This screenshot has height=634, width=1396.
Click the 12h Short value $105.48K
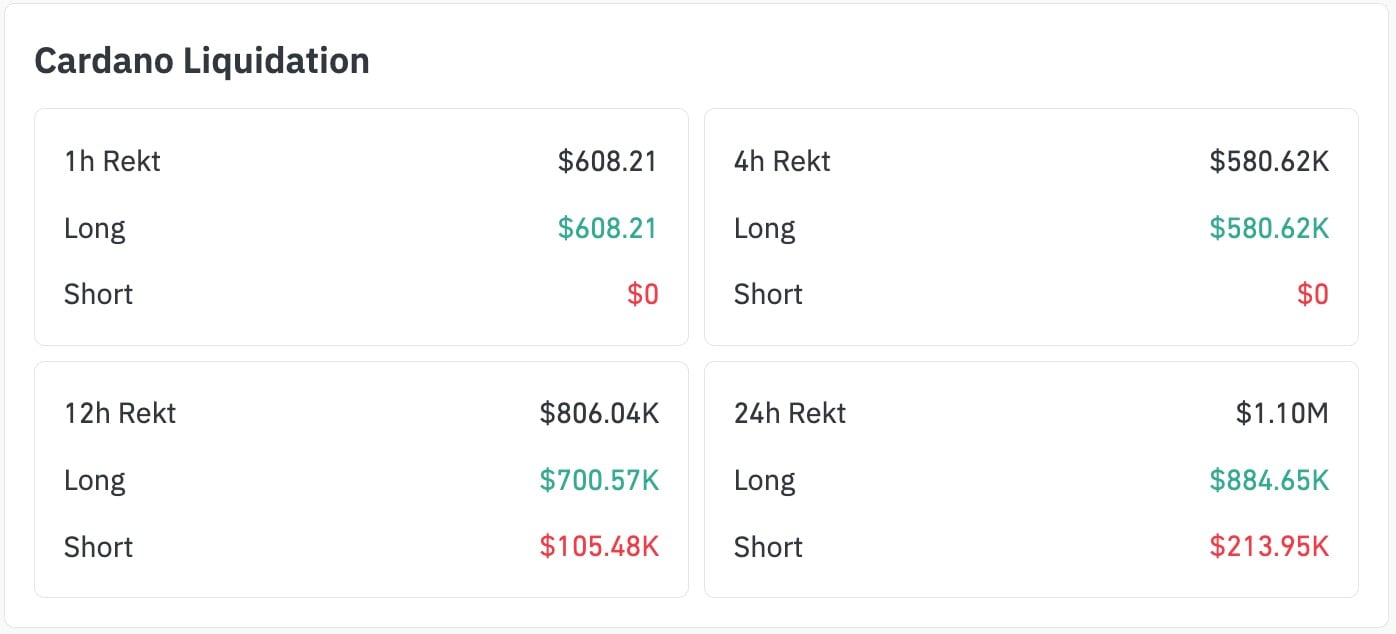point(599,547)
